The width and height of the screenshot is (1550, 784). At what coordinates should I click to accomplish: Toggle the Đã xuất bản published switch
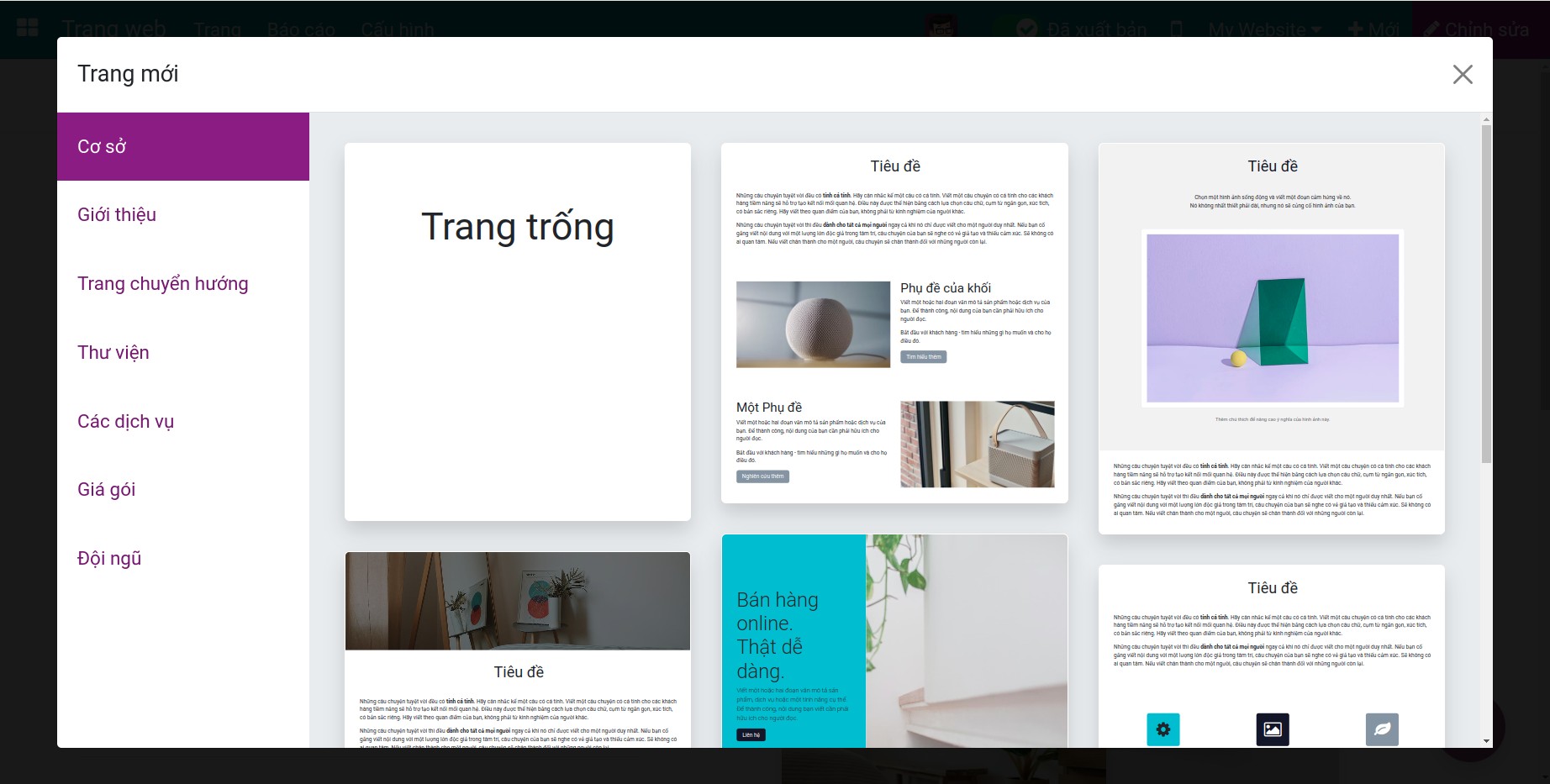click(1025, 29)
